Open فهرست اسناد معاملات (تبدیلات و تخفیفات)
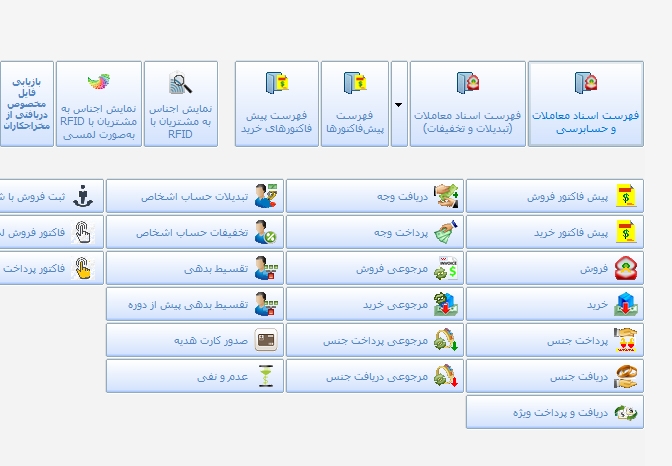This screenshot has height=466, width=672. pyautogui.click(x=467, y=104)
